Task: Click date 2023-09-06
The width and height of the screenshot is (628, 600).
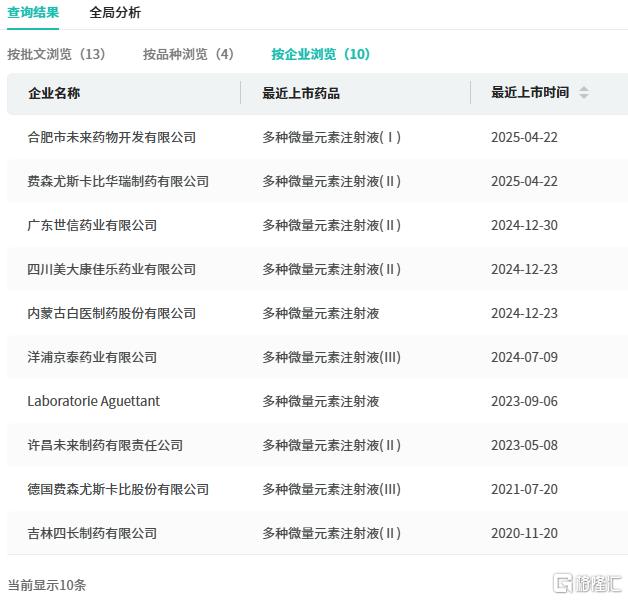Action: pyautogui.click(x=524, y=401)
